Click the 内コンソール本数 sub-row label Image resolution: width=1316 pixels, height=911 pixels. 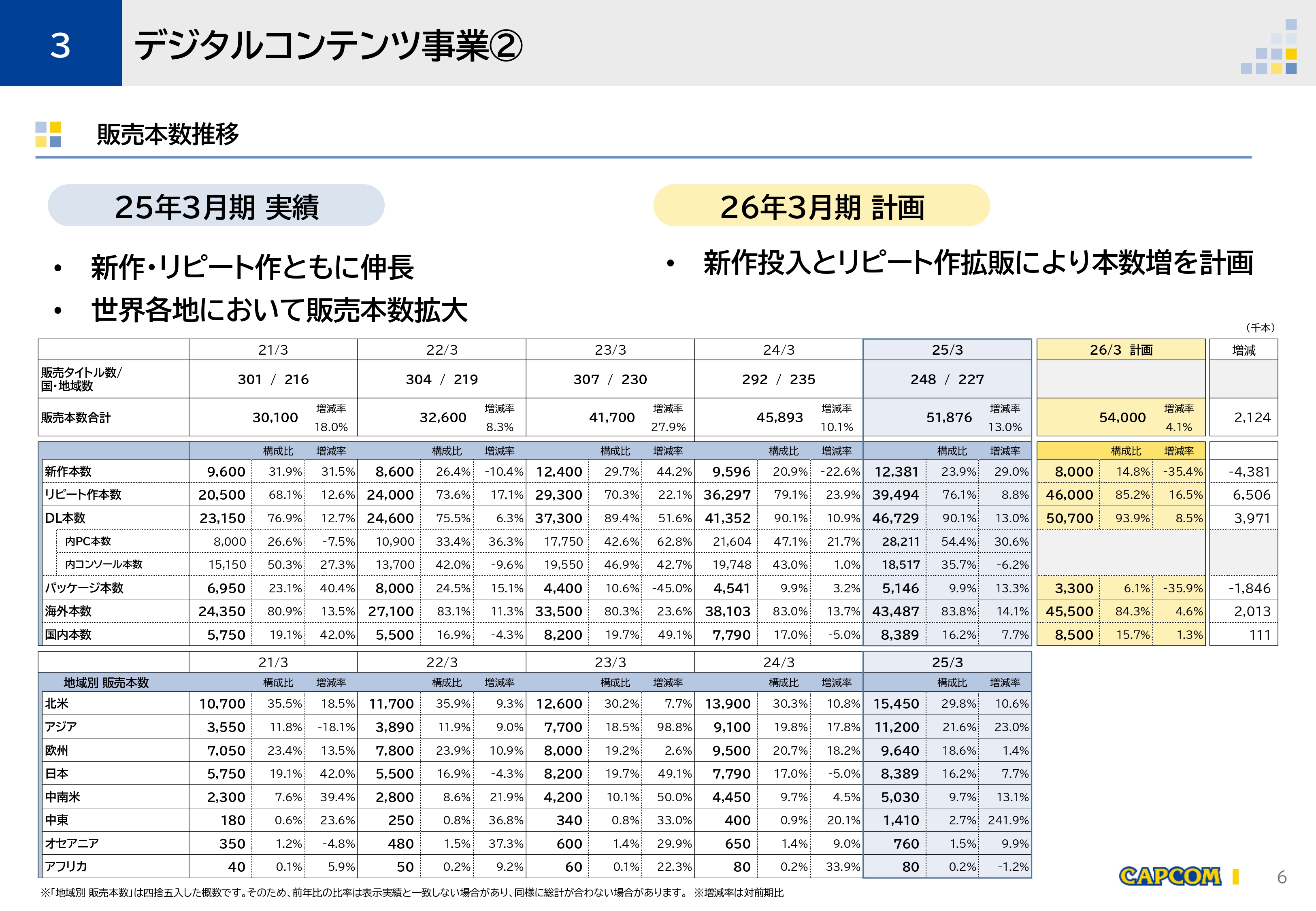(104, 564)
